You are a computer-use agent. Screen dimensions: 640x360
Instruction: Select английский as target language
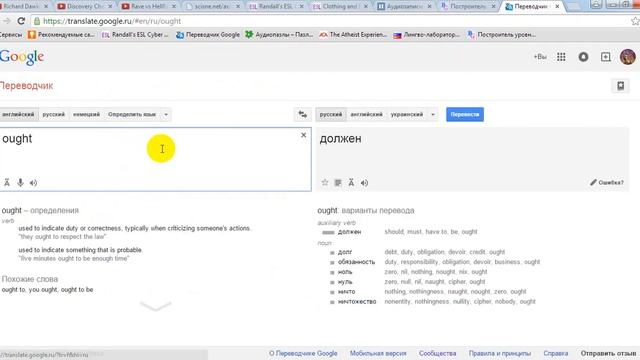click(x=366, y=114)
